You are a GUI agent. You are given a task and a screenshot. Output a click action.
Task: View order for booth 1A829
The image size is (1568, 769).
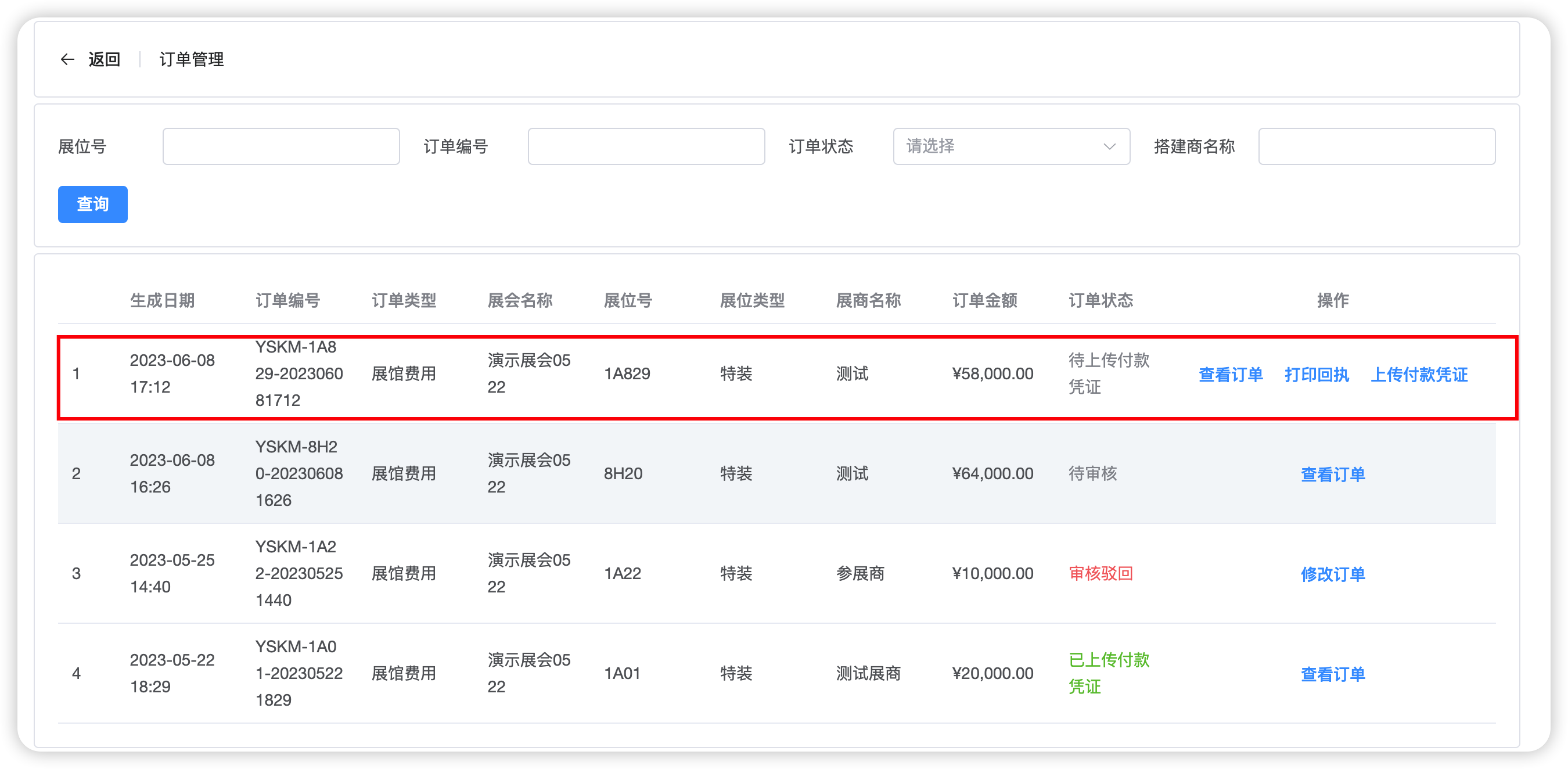pyautogui.click(x=1230, y=375)
